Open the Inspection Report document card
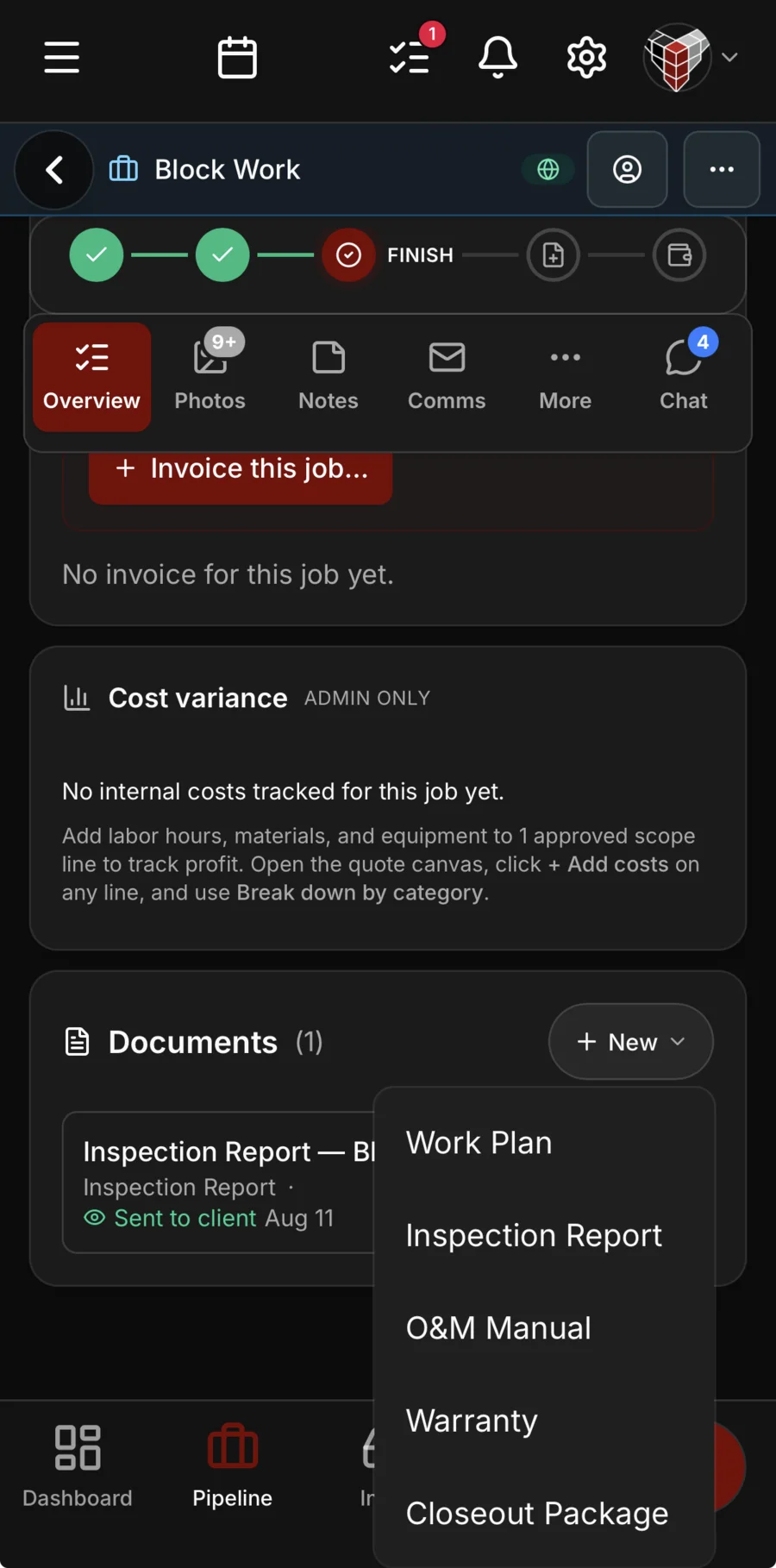The image size is (776, 1568). point(219,1182)
